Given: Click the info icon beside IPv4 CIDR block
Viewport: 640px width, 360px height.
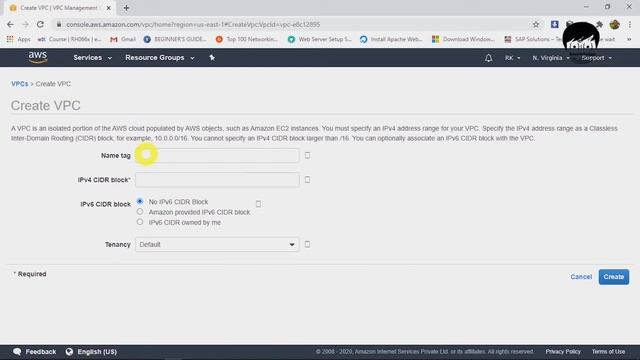Looking at the screenshot, I should click(x=307, y=180).
